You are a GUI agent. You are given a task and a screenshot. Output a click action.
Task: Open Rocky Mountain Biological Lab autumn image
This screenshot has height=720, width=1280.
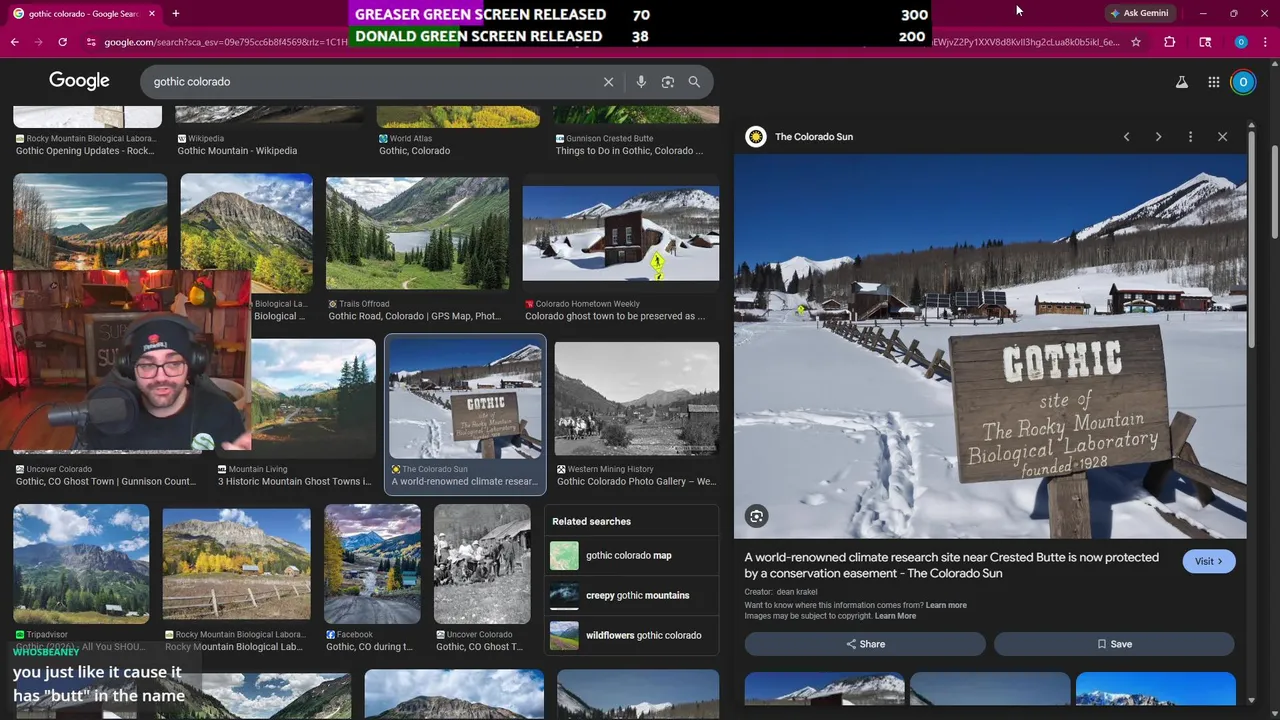tap(236, 564)
